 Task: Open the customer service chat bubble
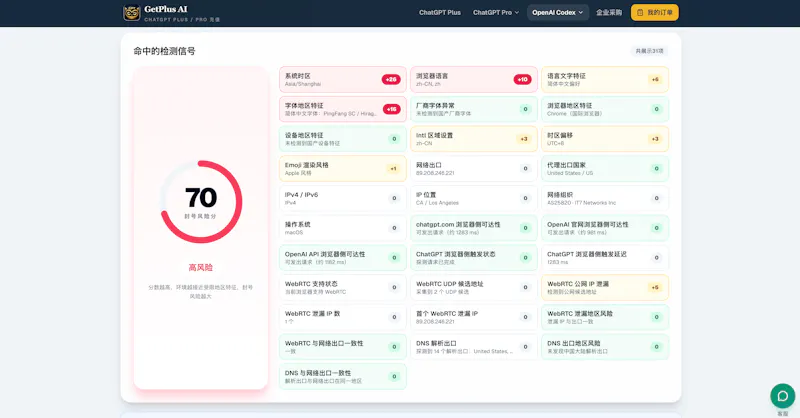click(782, 396)
